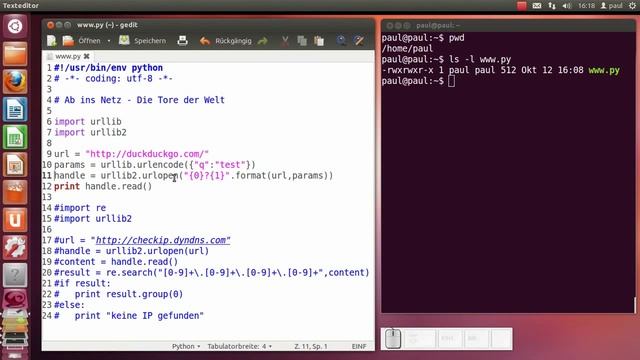640x360 pixels.
Task: Open the sound volume indicator
Action: click(x=567, y=5)
